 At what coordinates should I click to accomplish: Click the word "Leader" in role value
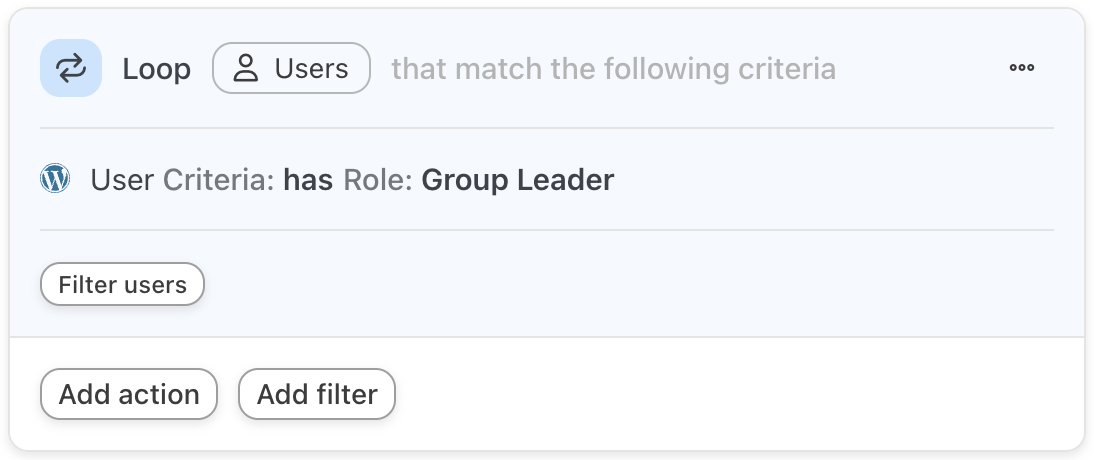[x=566, y=180]
